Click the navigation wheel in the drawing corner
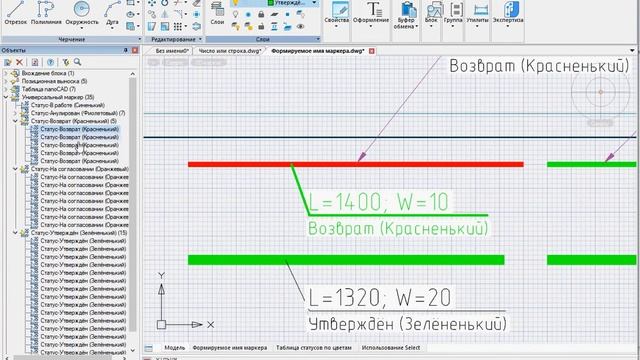Image resolution: width=640 pixels, height=360 pixels. tap(600, 92)
